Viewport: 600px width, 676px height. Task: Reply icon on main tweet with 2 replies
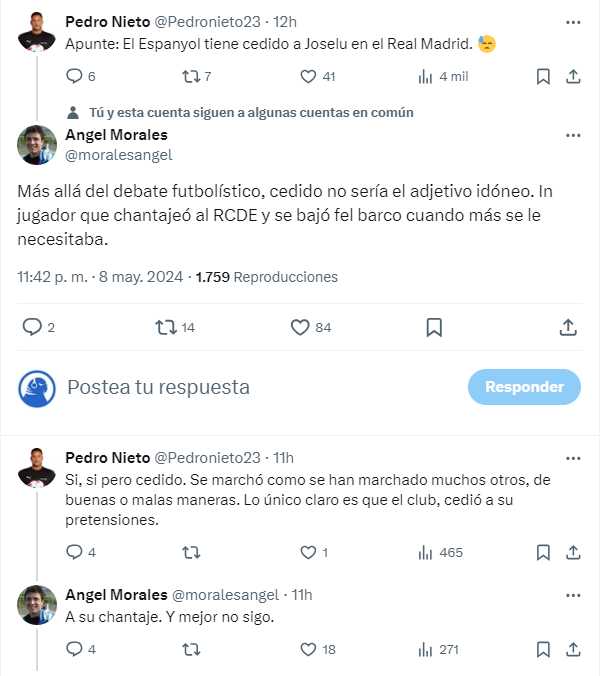coord(32,327)
